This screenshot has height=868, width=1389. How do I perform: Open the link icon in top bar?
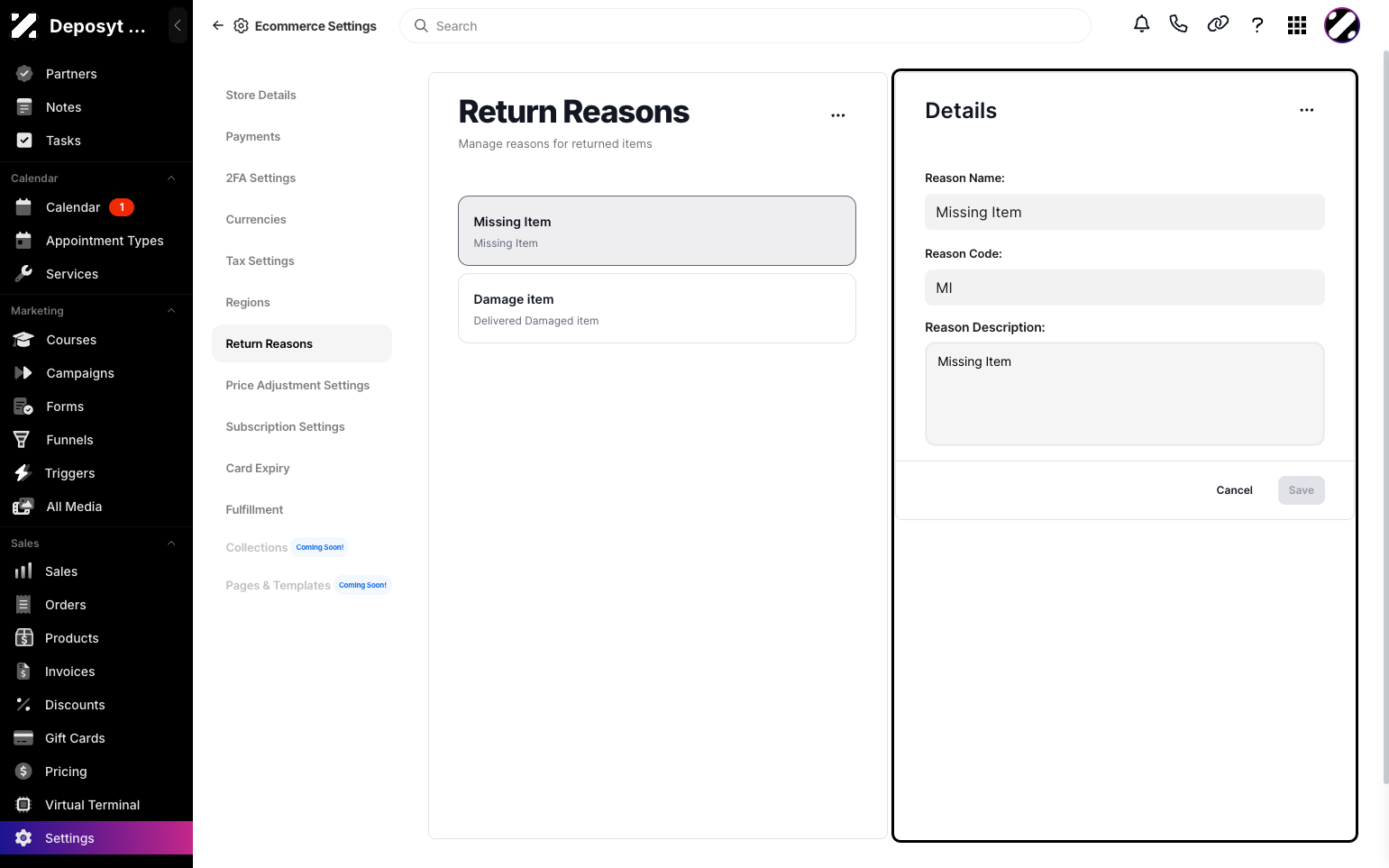(1218, 25)
